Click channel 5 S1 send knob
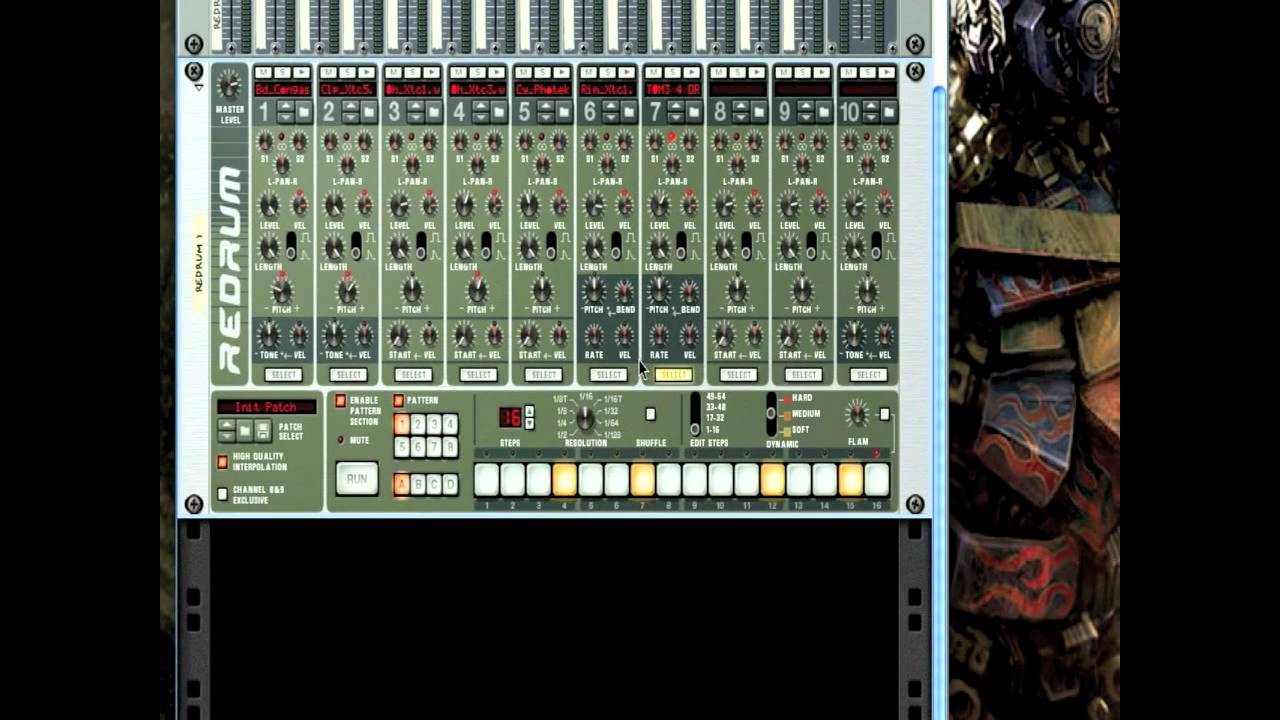1280x720 pixels. coord(525,142)
